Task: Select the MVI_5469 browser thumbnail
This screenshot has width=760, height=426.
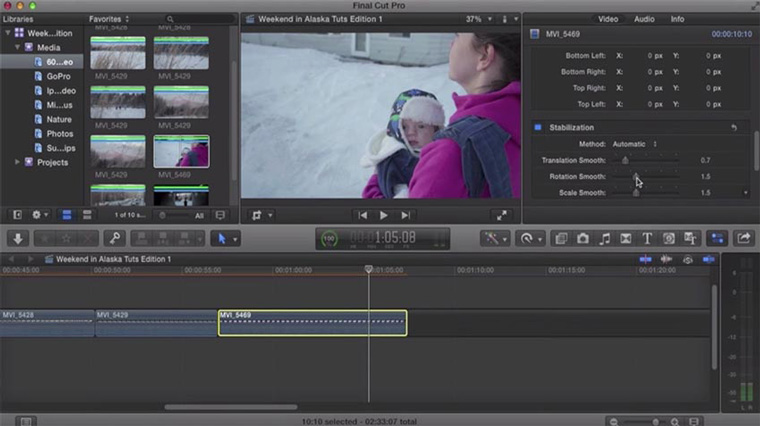Action: pyautogui.click(x=181, y=152)
